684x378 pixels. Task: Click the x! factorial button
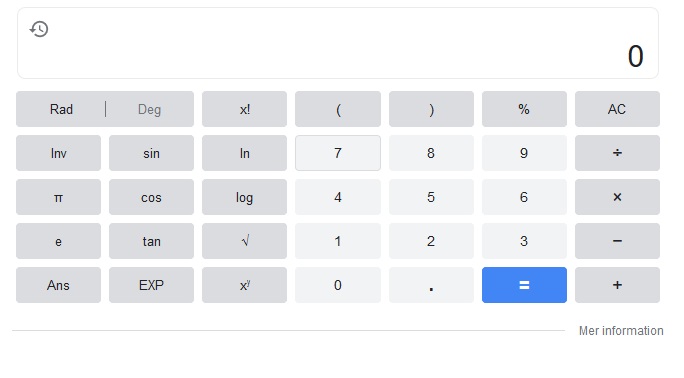point(244,109)
